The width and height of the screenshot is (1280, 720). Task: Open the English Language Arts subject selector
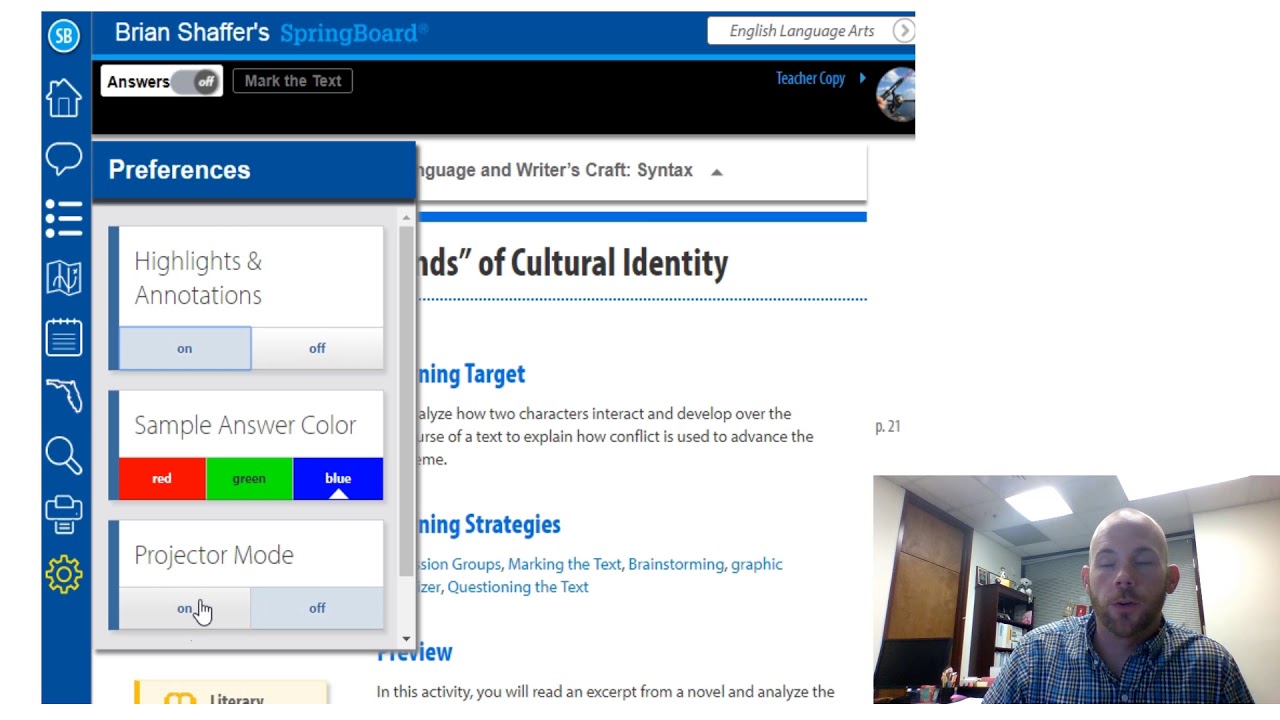pos(801,31)
